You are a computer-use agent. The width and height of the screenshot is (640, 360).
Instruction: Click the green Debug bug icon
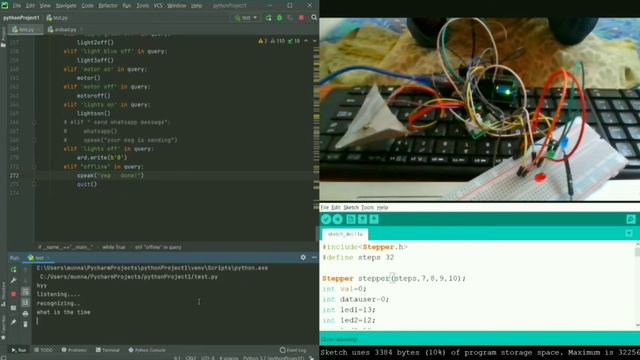point(280,18)
